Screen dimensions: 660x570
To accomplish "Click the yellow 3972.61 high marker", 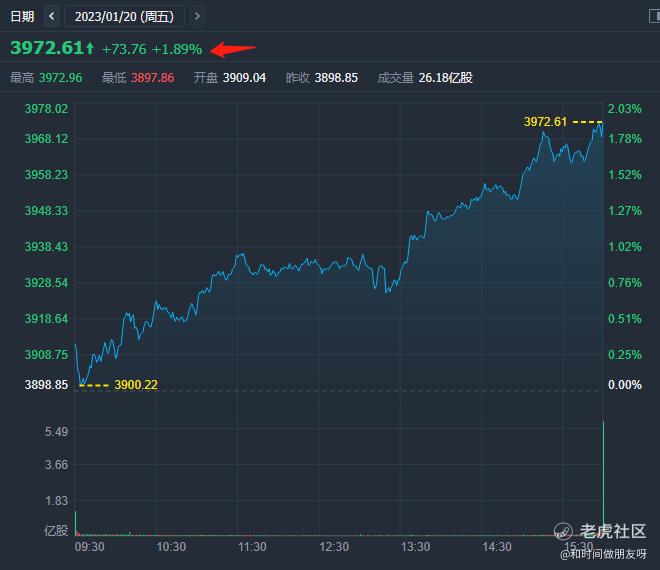I will point(545,121).
